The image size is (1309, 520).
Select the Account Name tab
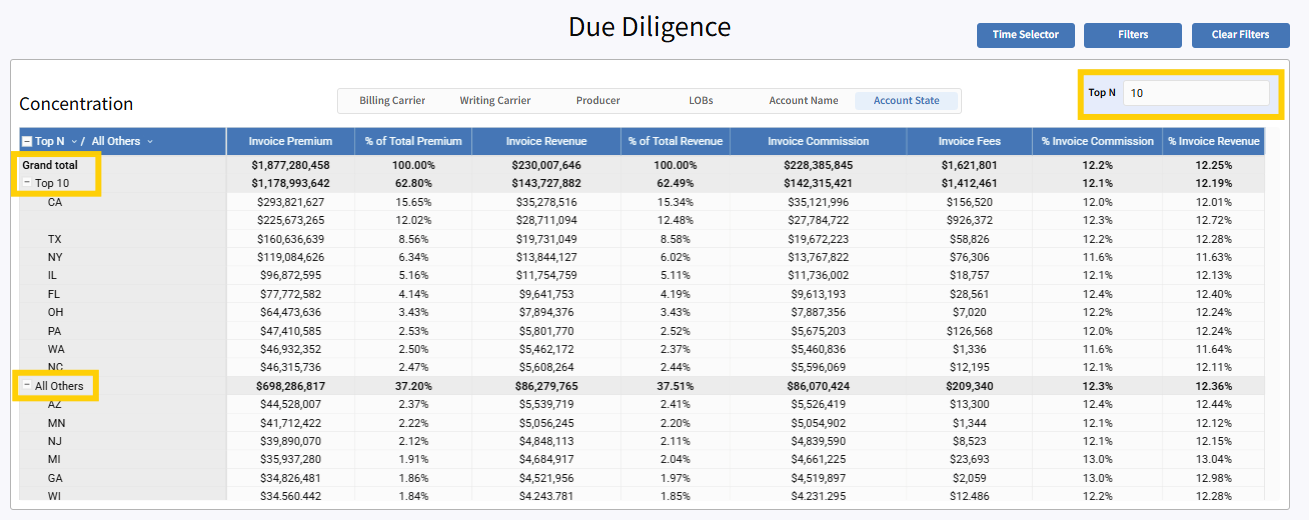tap(803, 101)
